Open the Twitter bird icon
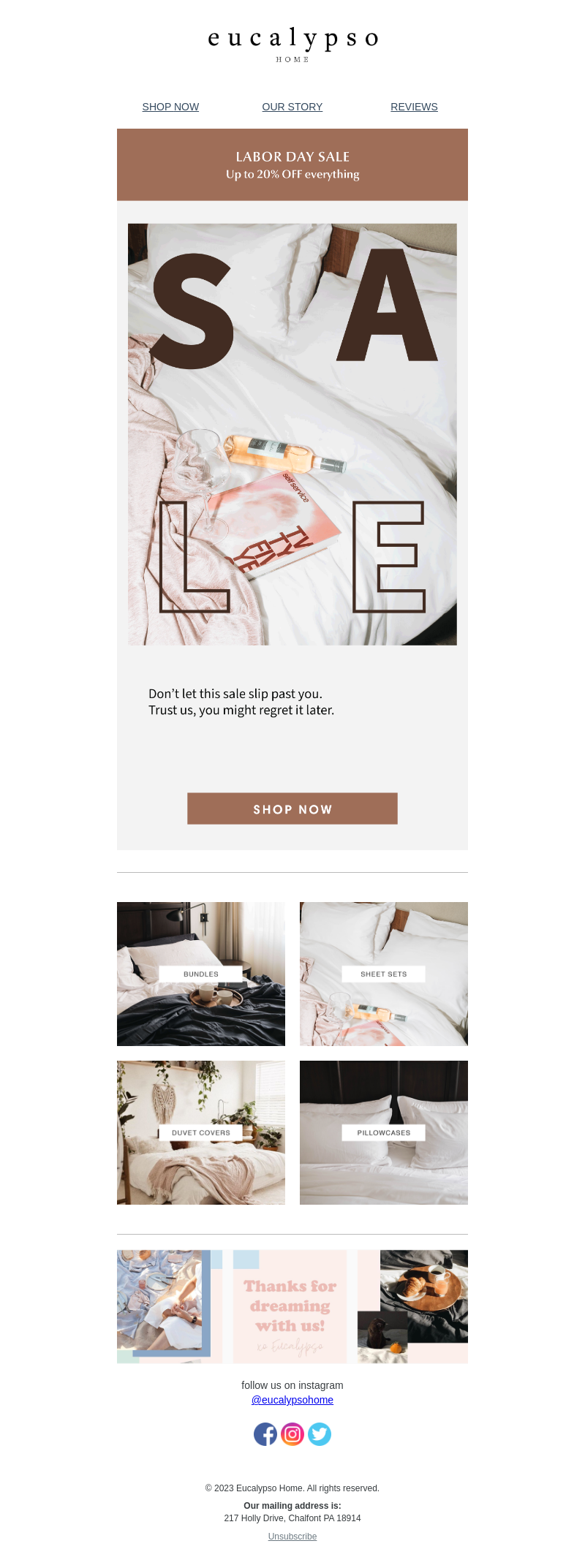The image size is (585, 1568). pyautogui.click(x=320, y=1433)
